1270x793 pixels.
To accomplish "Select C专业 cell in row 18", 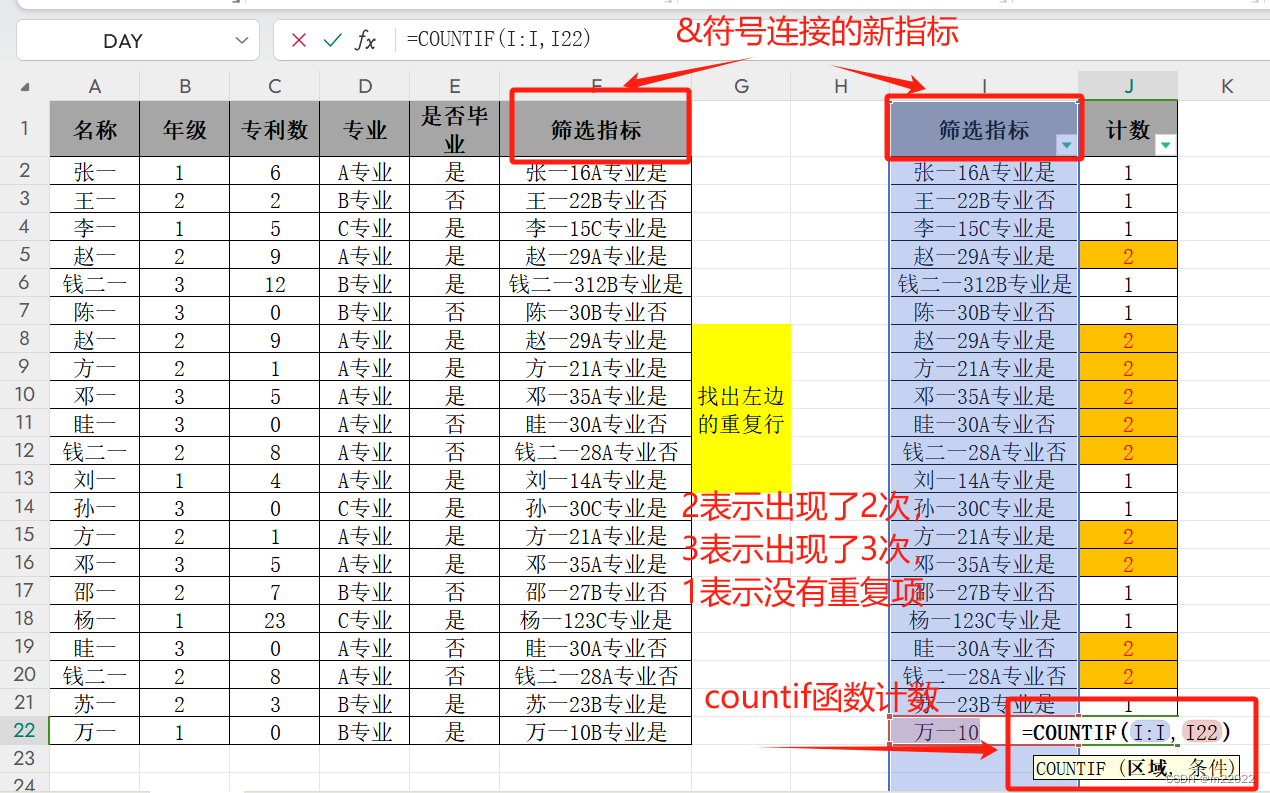I will (365, 619).
